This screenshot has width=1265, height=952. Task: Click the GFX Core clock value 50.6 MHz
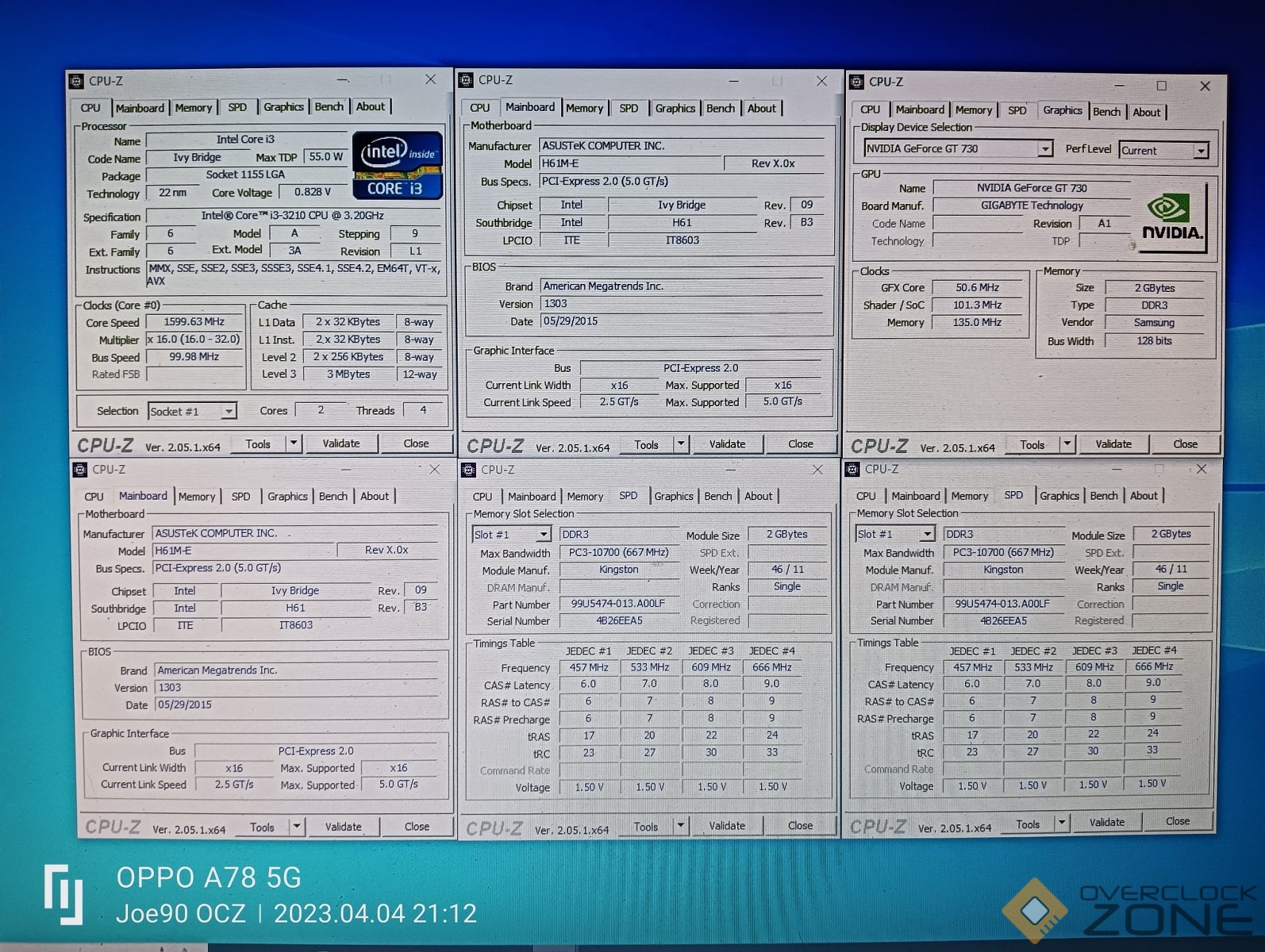point(978,288)
